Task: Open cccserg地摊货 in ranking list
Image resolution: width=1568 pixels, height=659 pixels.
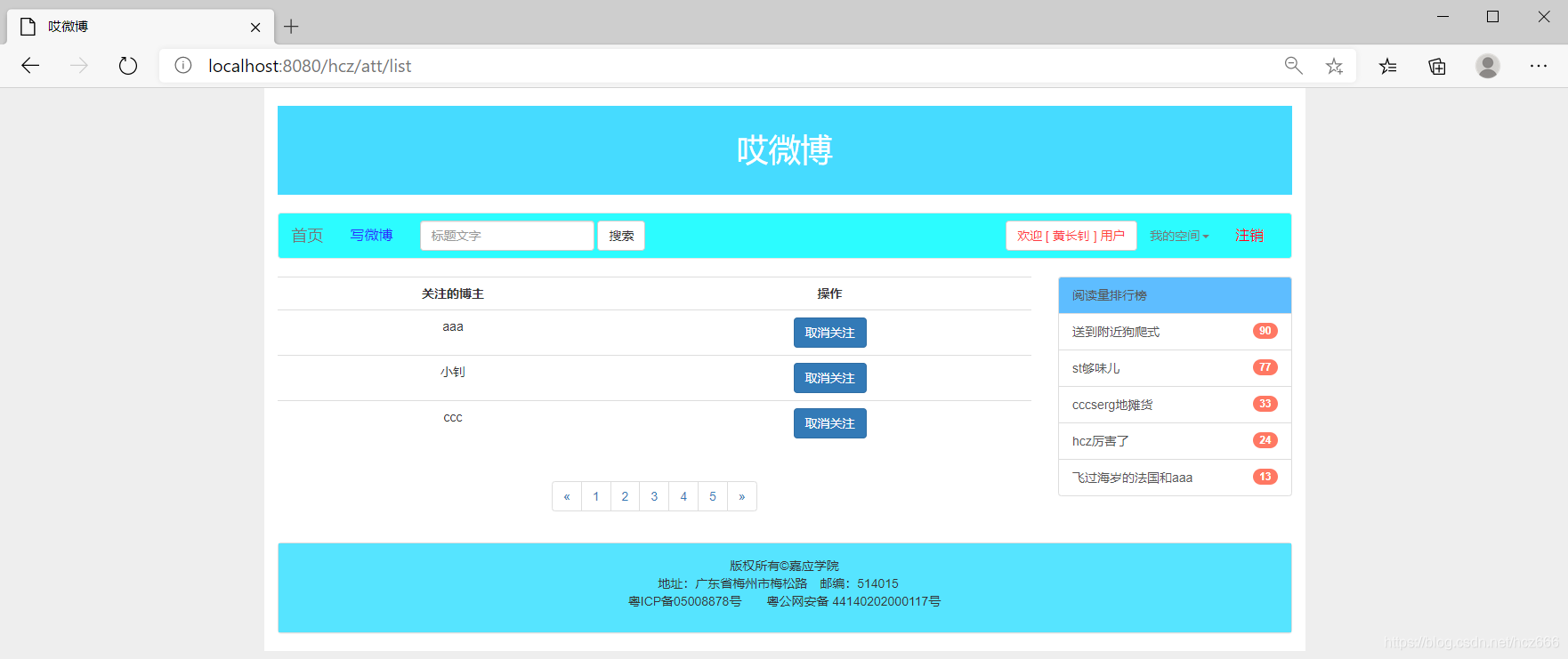Action: click(1112, 405)
